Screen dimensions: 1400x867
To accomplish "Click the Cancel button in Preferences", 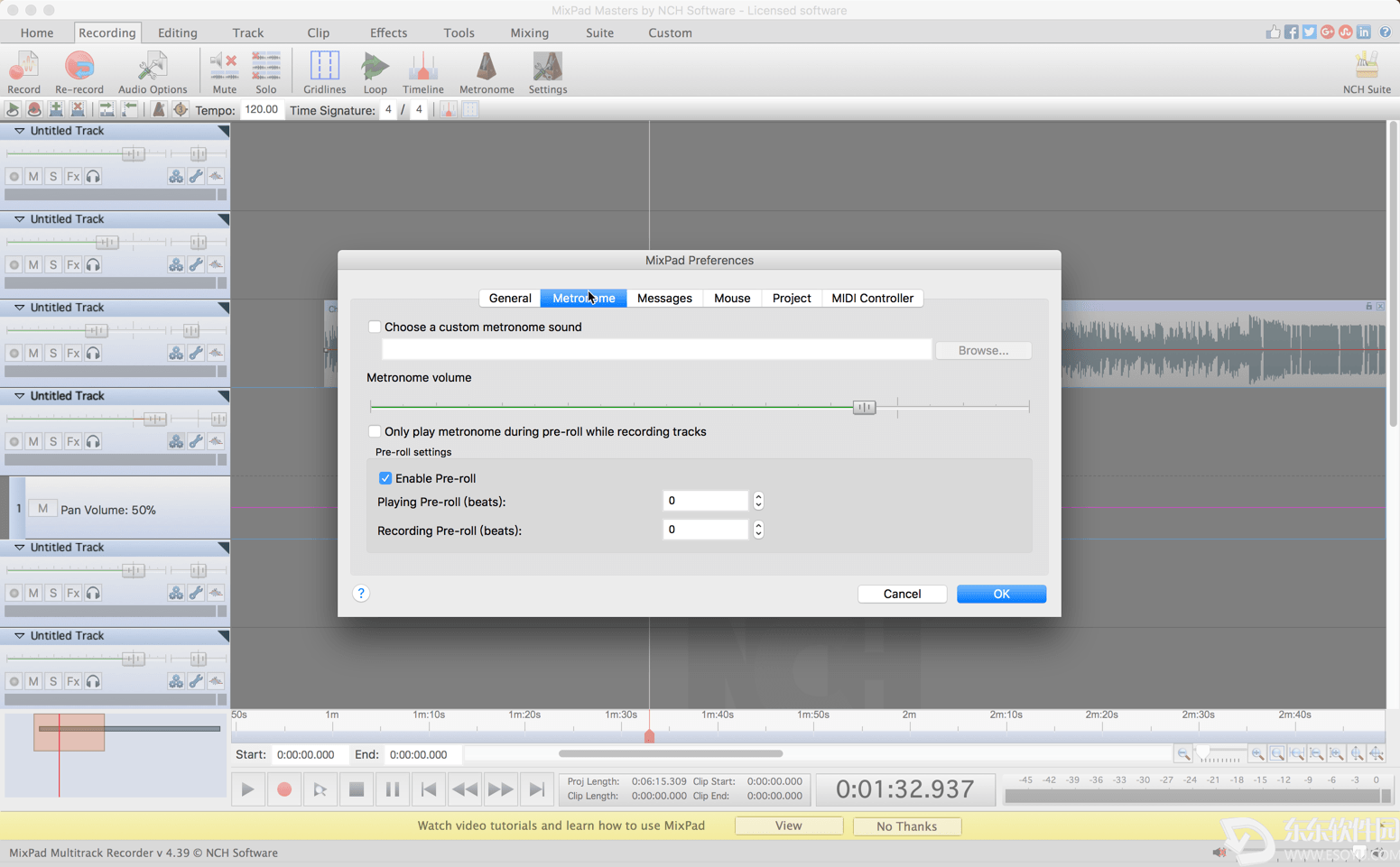I will pos(902,594).
